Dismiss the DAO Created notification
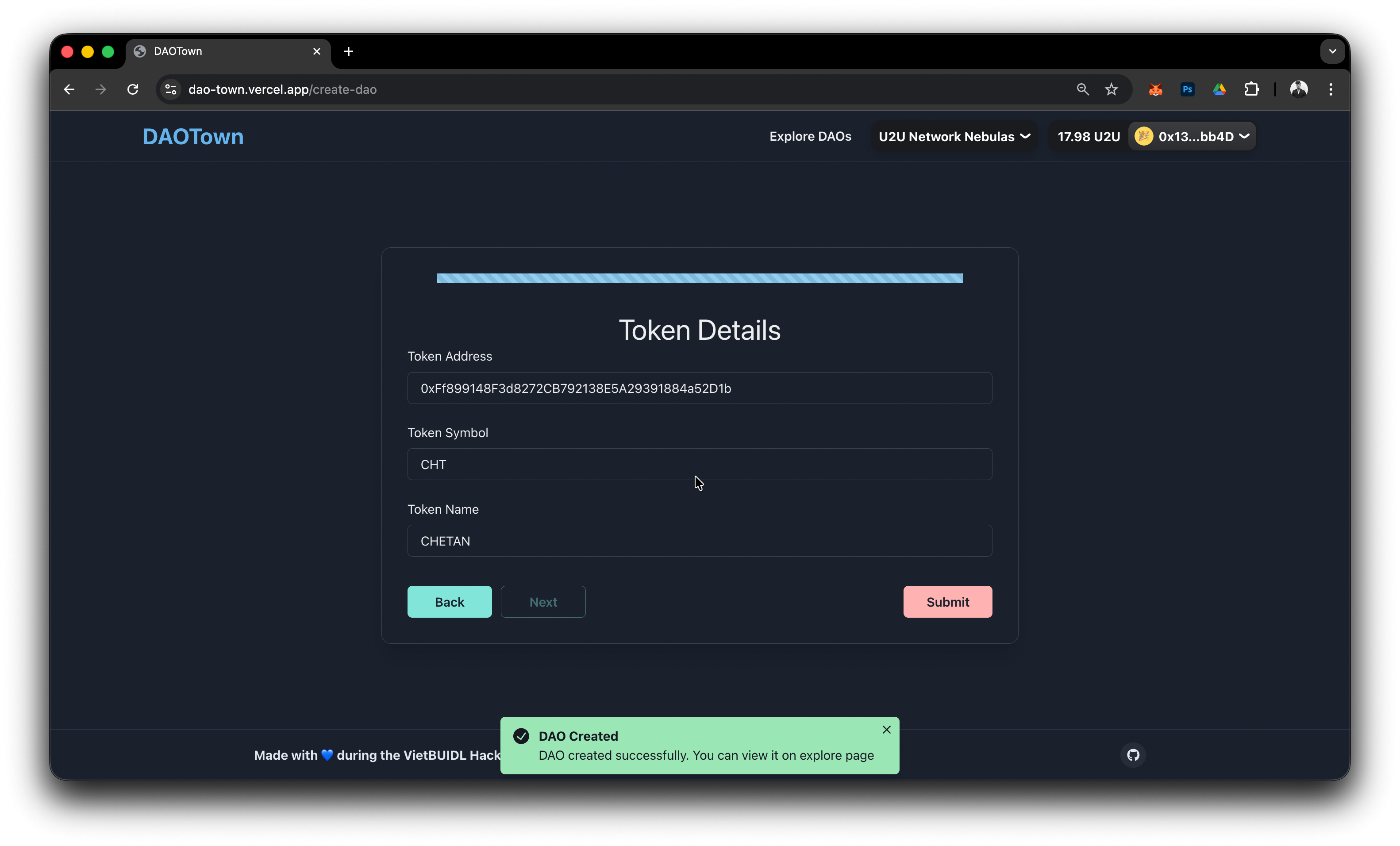 (x=886, y=730)
